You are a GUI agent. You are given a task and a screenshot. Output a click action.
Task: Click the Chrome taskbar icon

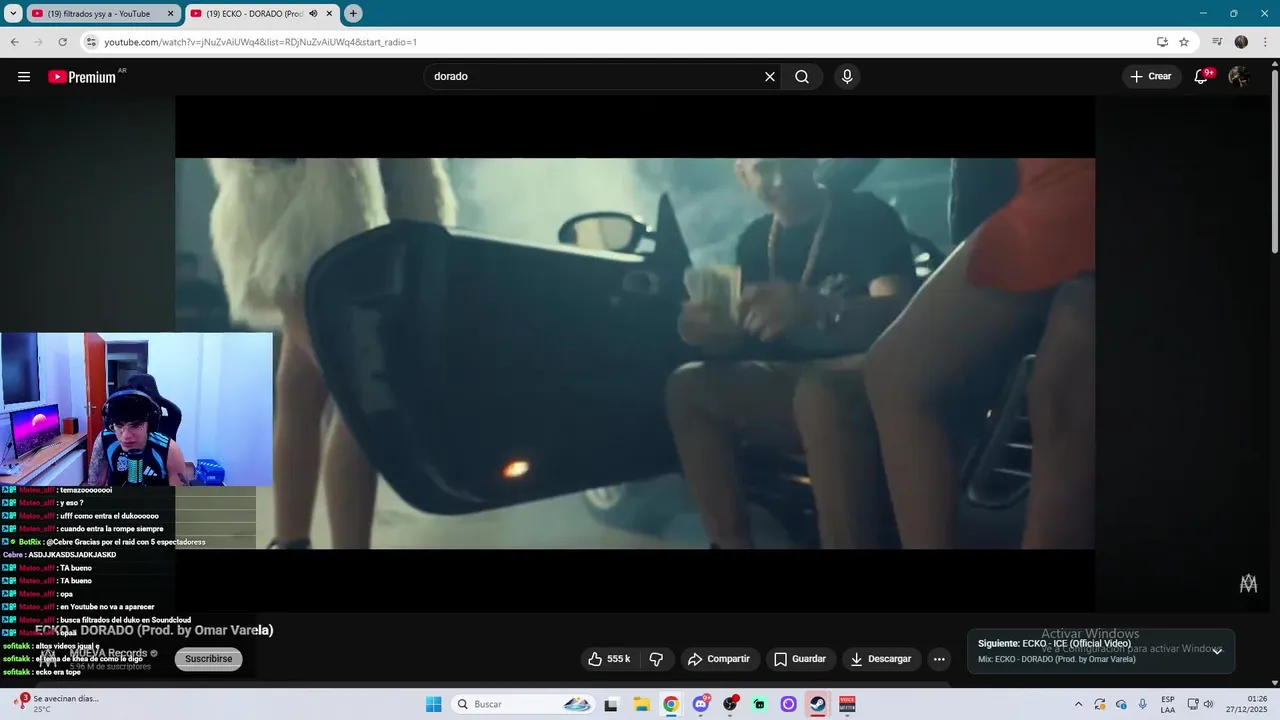[670, 704]
